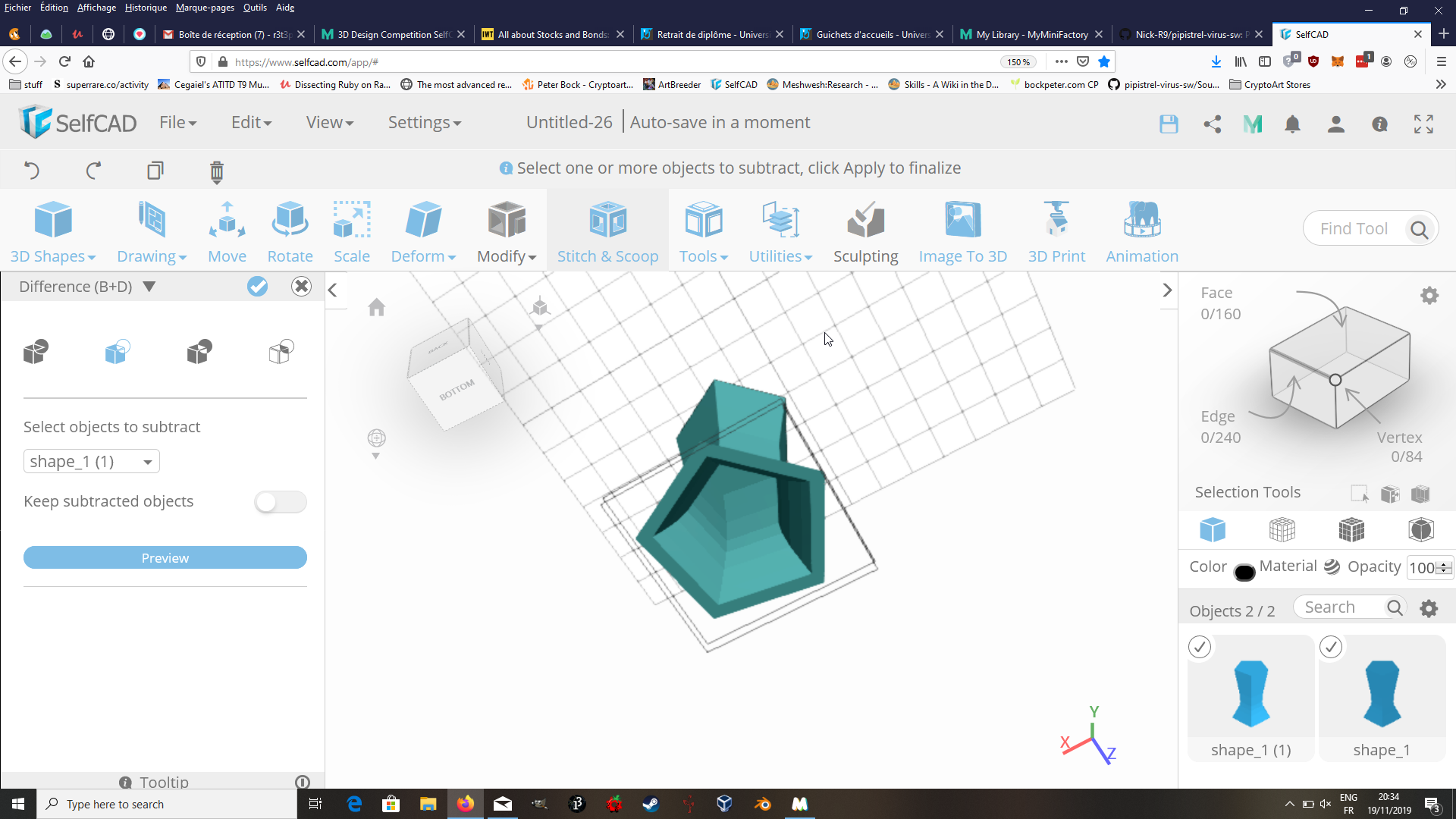1456x819 pixels.
Task: Open Image To 3D tool
Action: (963, 233)
